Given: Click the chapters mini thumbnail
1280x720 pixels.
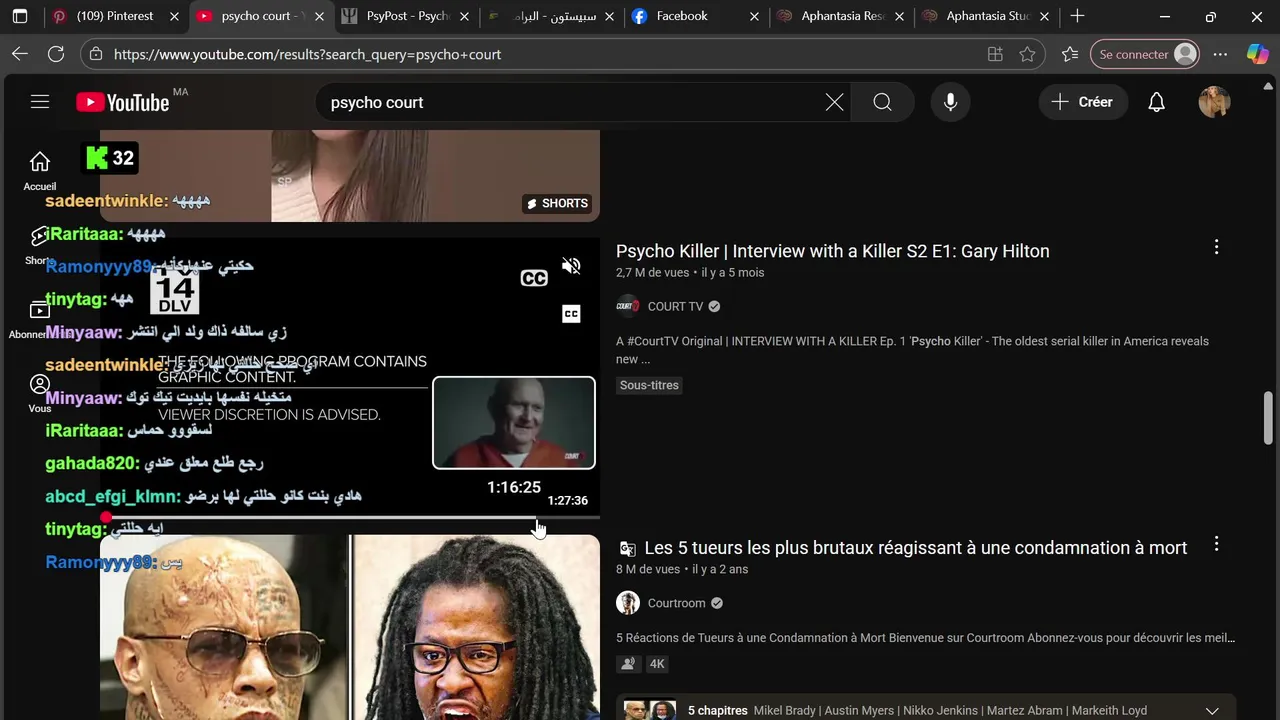Looking at the screenshot, I should point(650,711).
